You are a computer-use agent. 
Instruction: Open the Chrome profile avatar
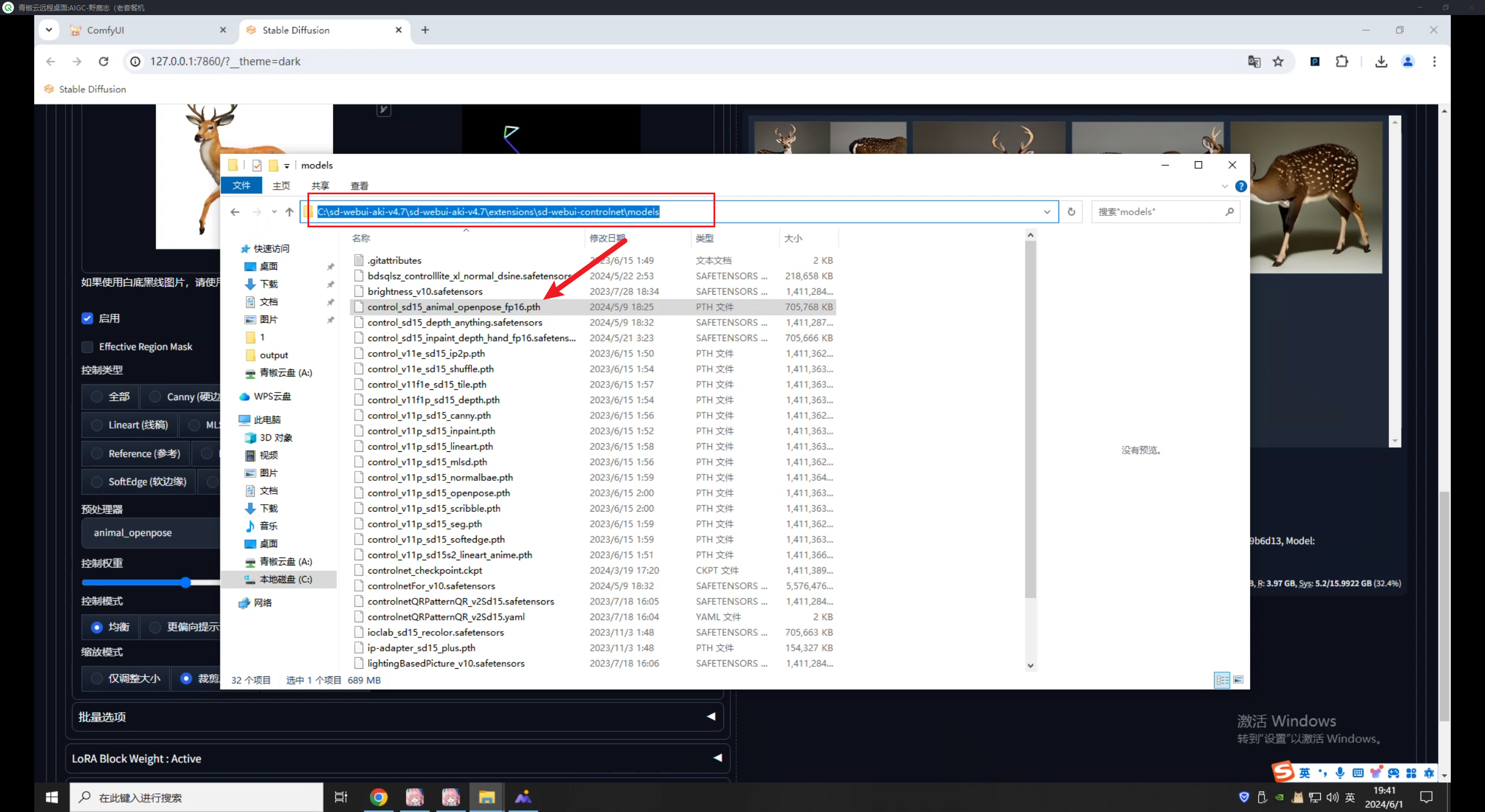(1408, 61)
